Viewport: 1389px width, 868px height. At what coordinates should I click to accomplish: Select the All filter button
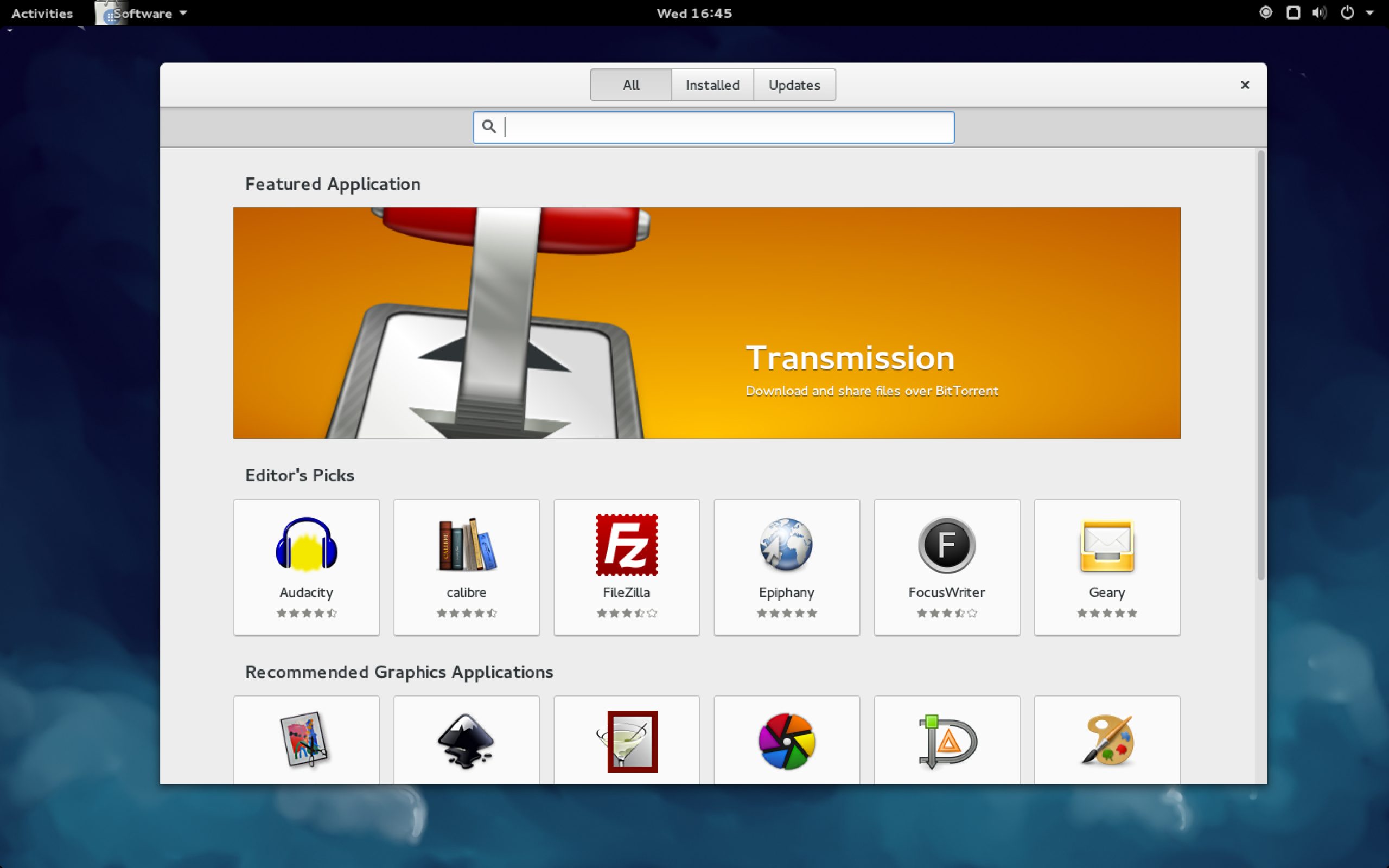point(629,85)
